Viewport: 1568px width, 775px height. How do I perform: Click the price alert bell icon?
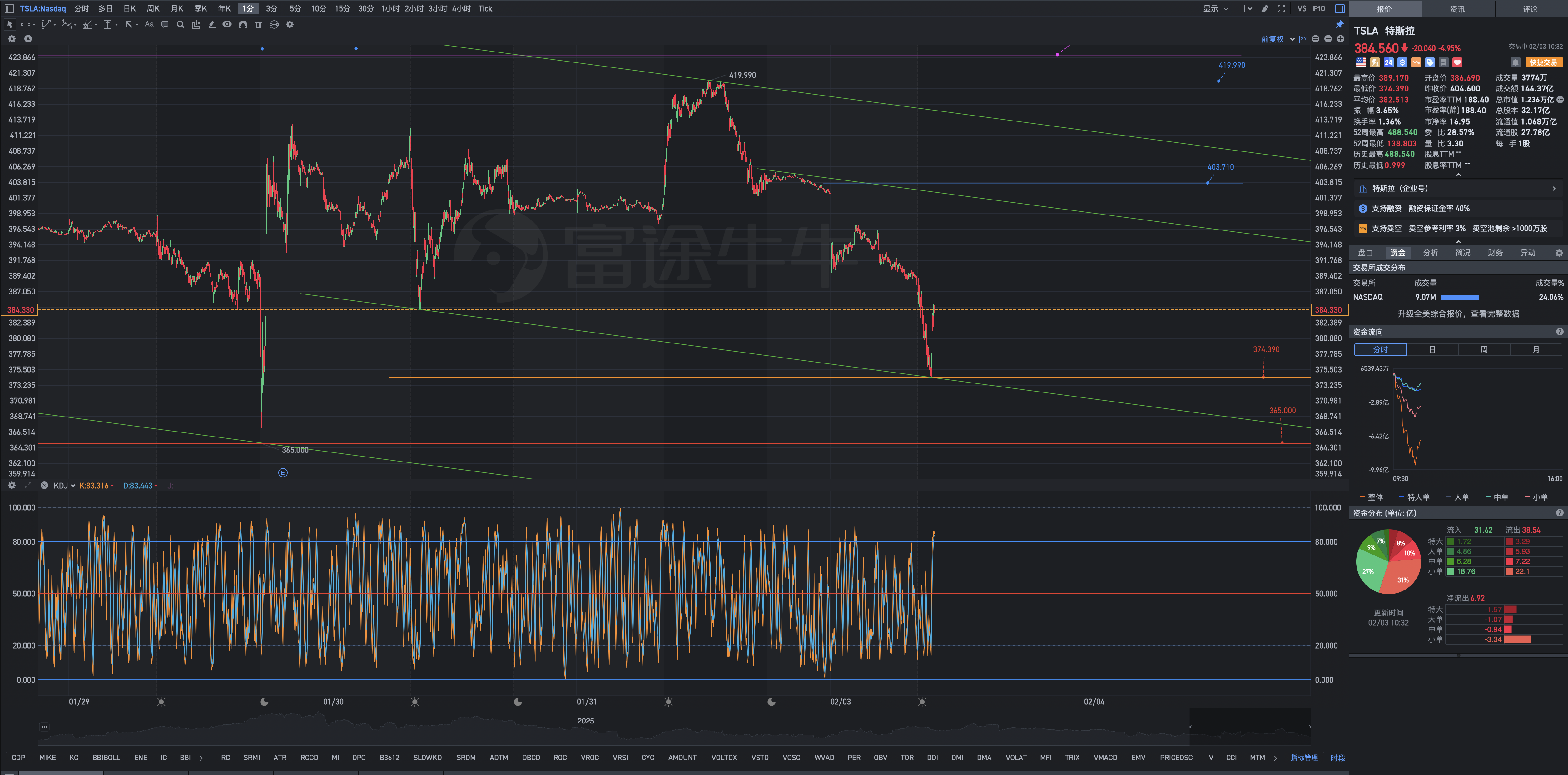[x=1516, y=63]
